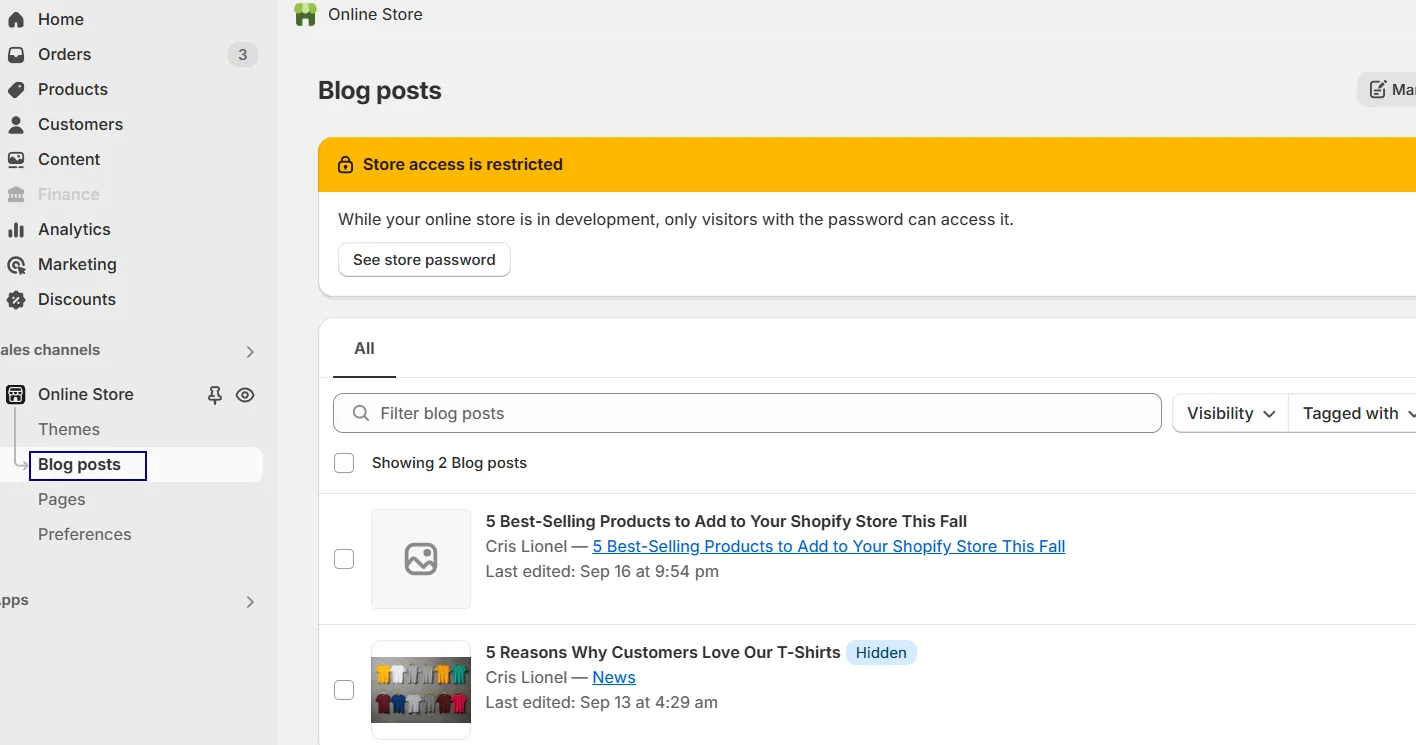Screen dimensions: 1416x745
Task: Click the See store password button
Action: coord(424,260)
